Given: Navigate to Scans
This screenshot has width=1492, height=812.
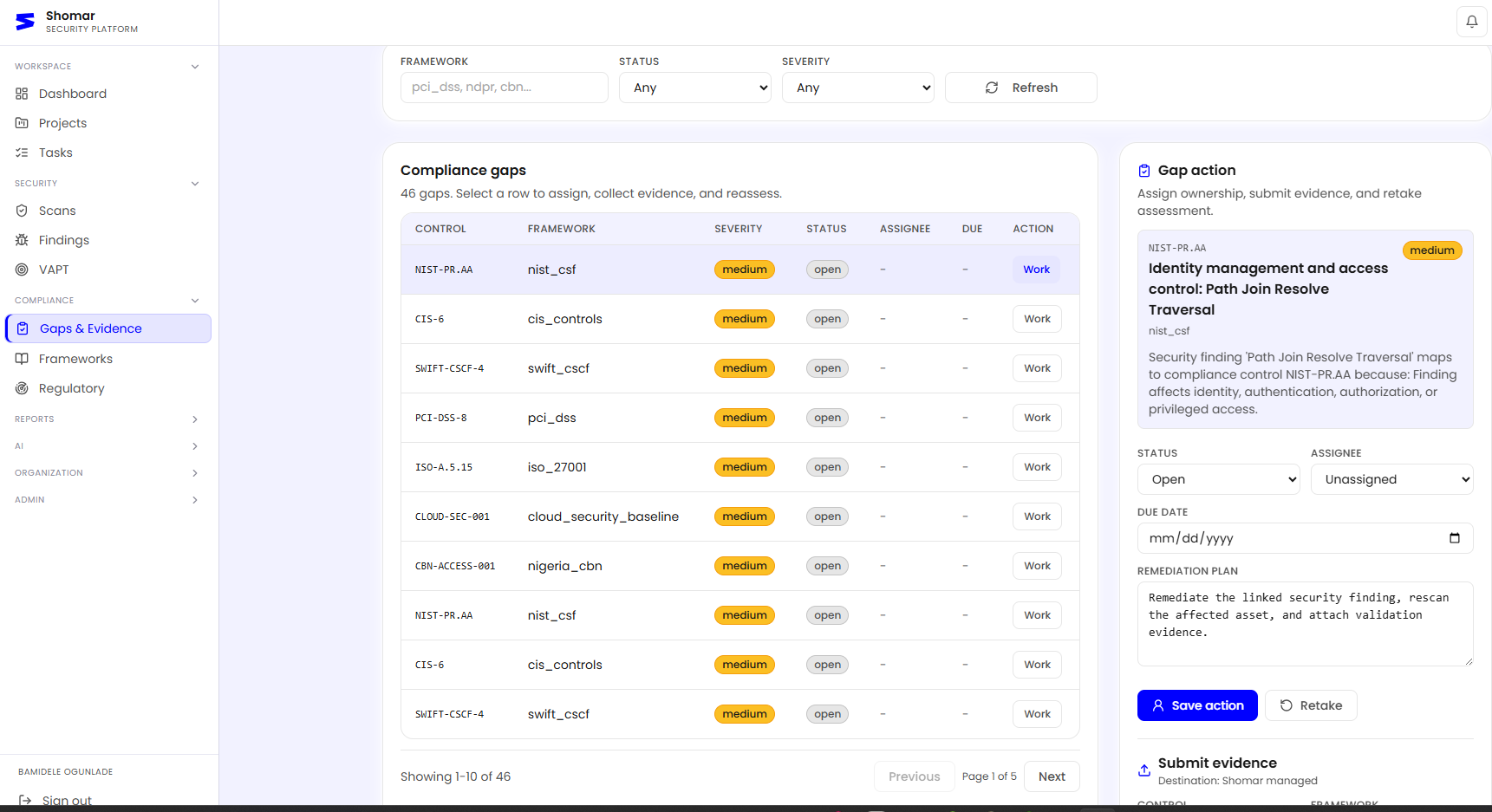Looking at the screenshot, I should (x=108, y=211).
